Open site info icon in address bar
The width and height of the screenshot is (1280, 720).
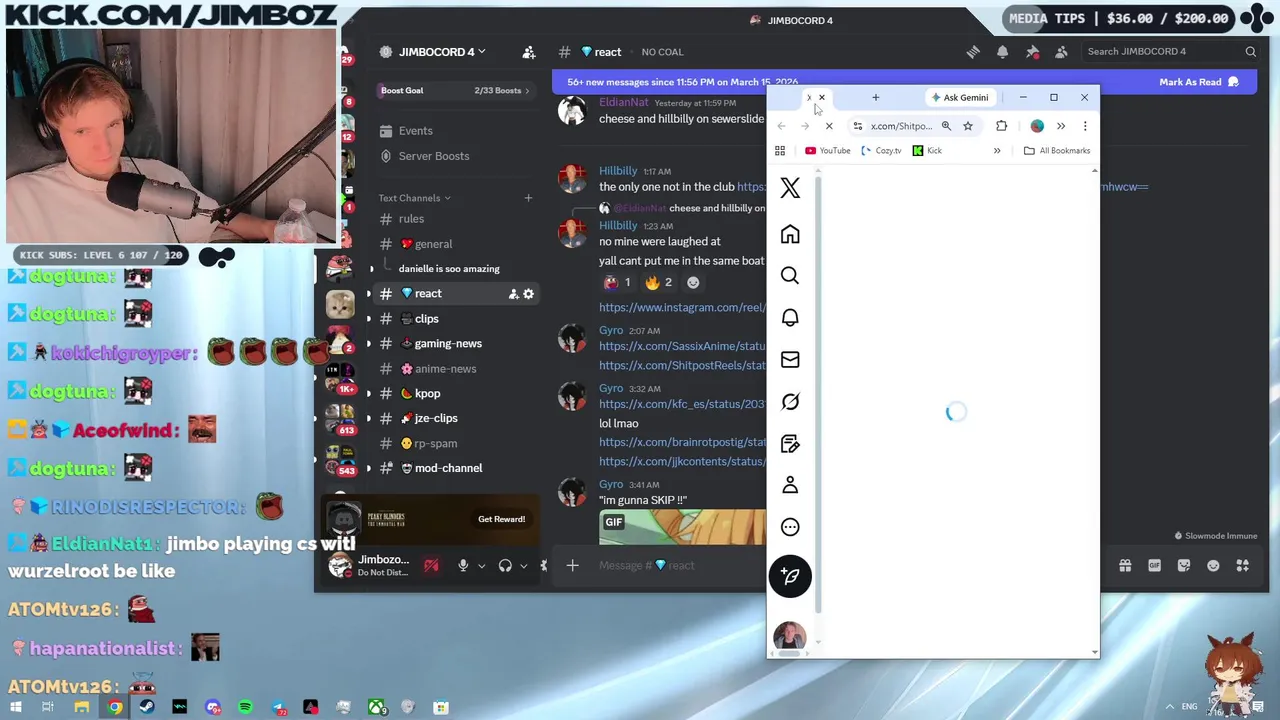pyautogui.click(x=857, y=126)
